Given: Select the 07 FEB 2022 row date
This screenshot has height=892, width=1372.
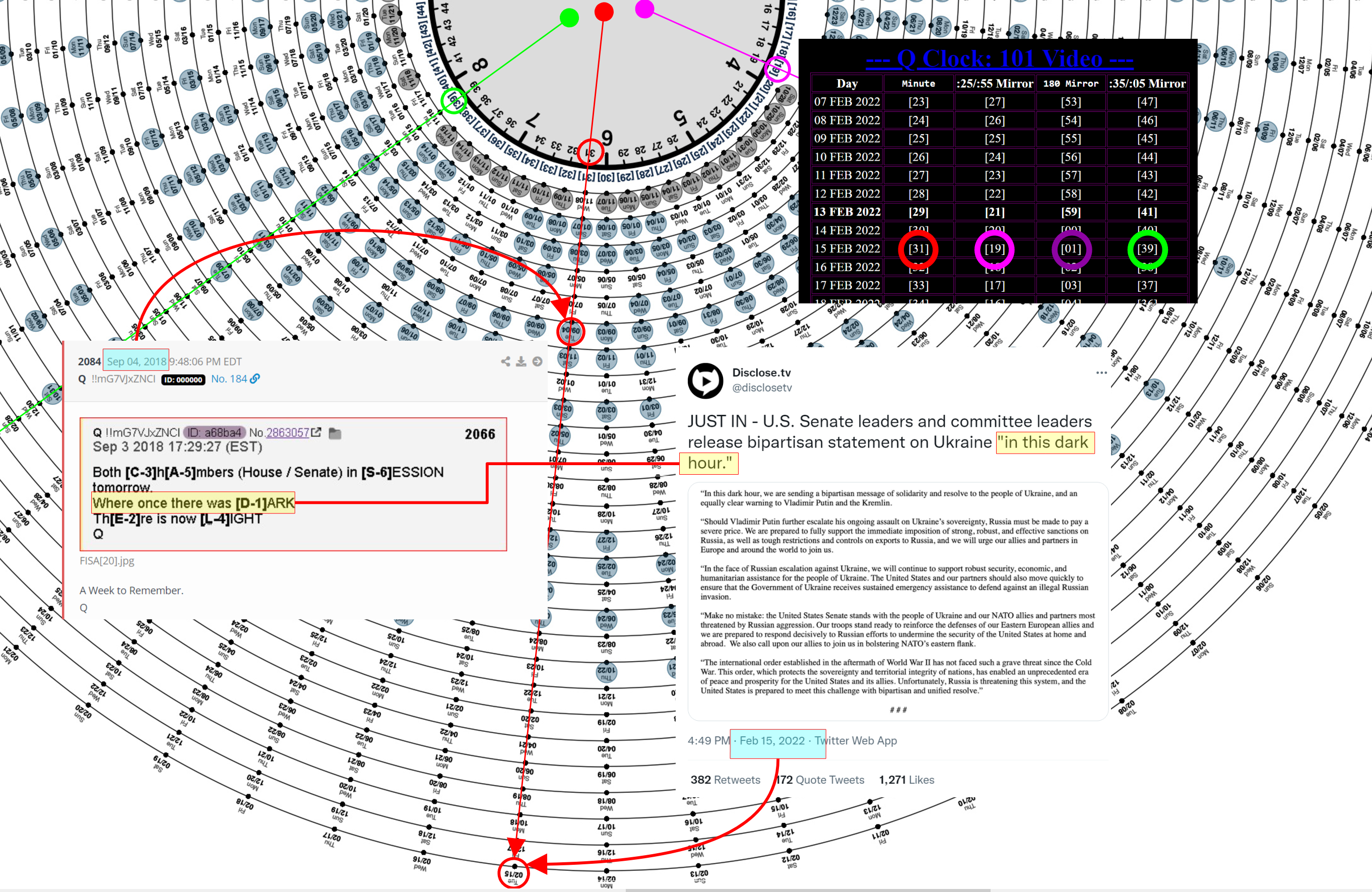Looking at the screenshot, I should 847,102.
